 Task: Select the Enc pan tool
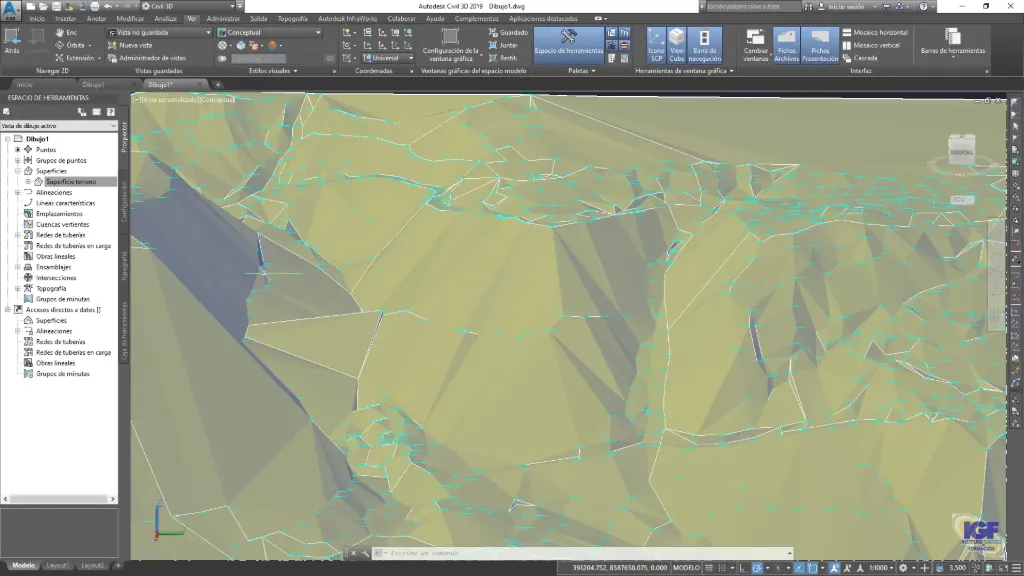pos(66,32)
